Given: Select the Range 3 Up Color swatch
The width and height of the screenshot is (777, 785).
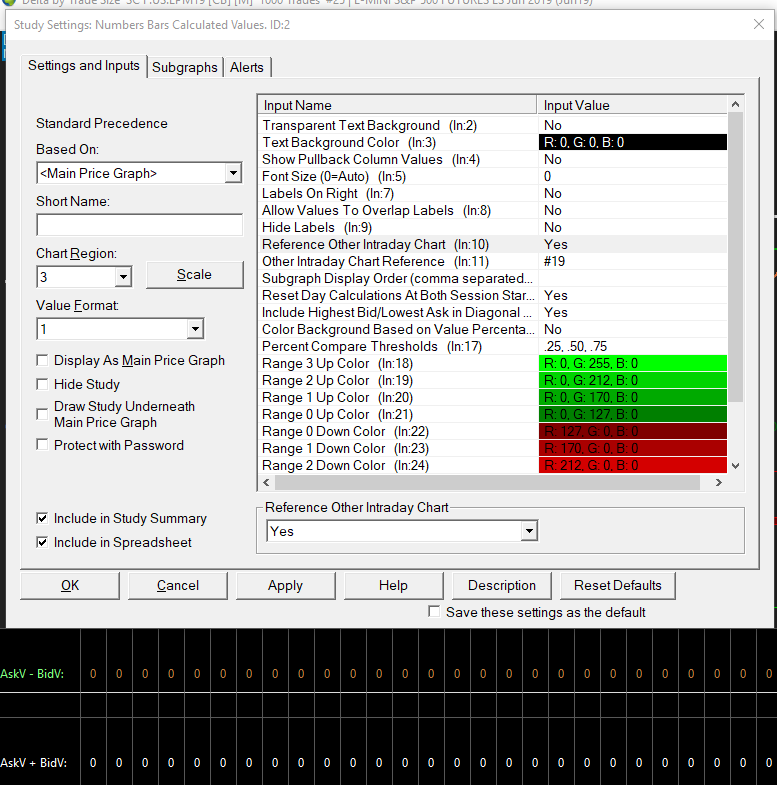Looking at the screenshot, I should coord(632,363).
